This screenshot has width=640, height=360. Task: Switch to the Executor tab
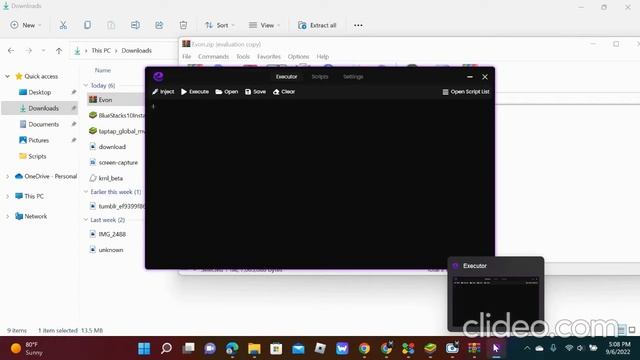tap(287, 77)
